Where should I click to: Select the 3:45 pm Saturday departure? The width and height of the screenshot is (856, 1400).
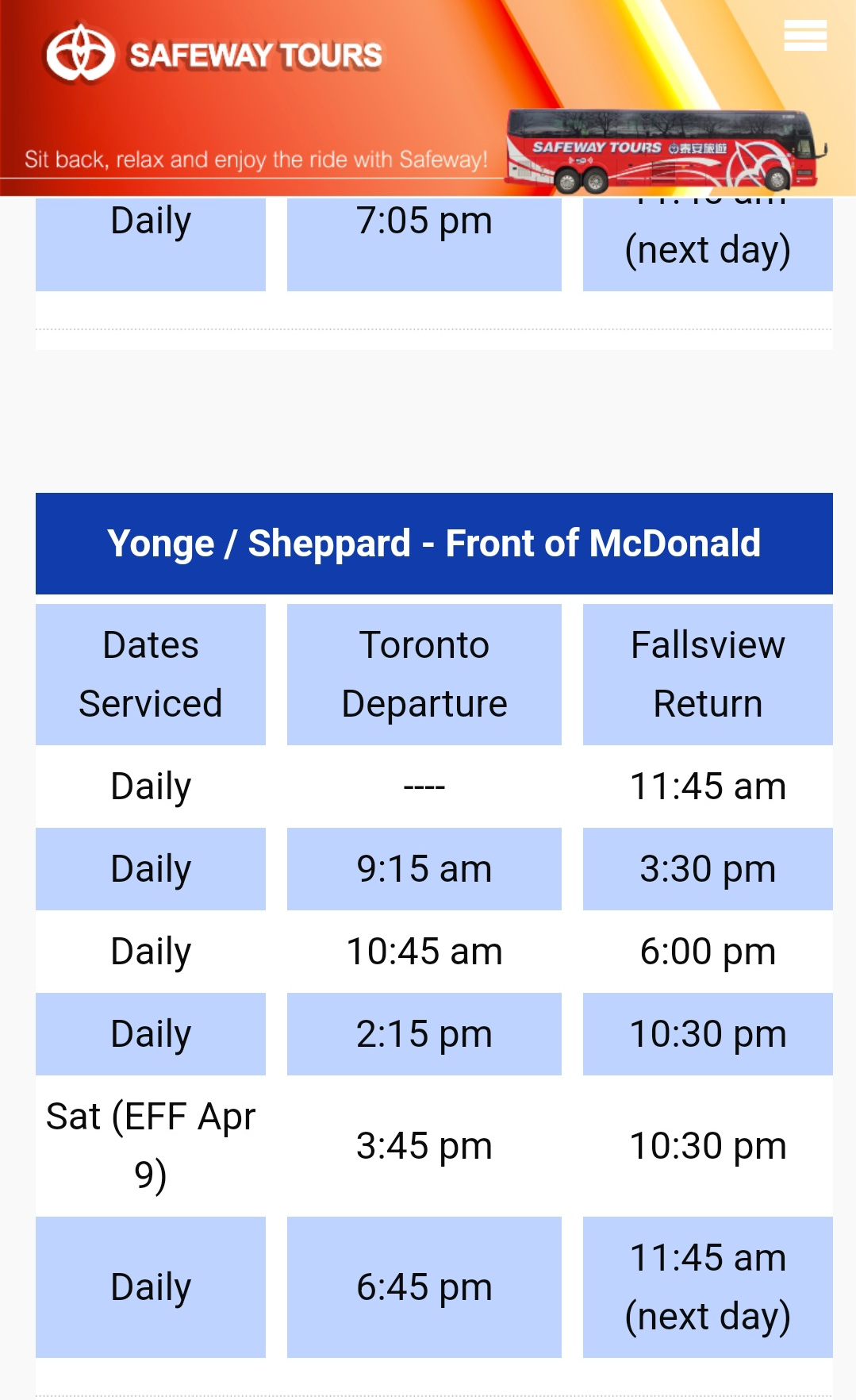pos(424,1146)
